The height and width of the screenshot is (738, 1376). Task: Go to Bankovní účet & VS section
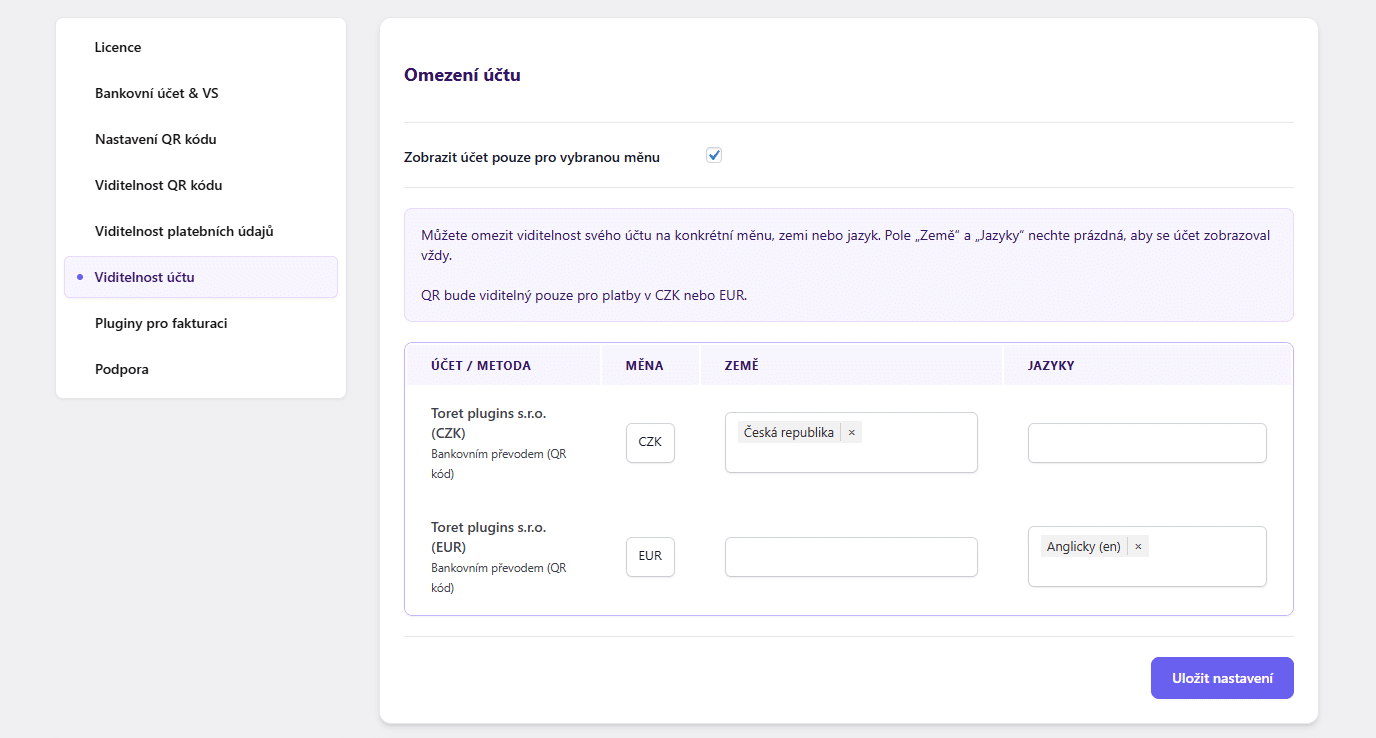pos(156,93)
